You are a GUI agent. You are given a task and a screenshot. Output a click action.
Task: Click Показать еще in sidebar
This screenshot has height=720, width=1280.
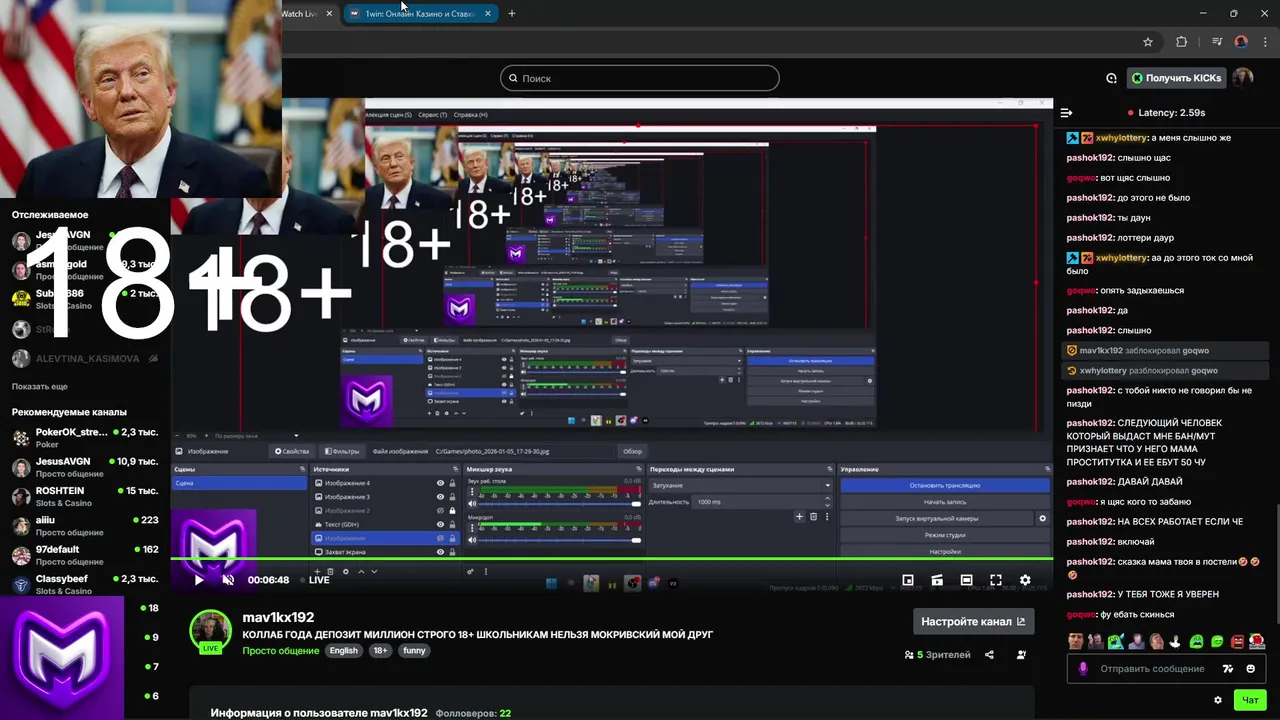[x=40, y=386]
